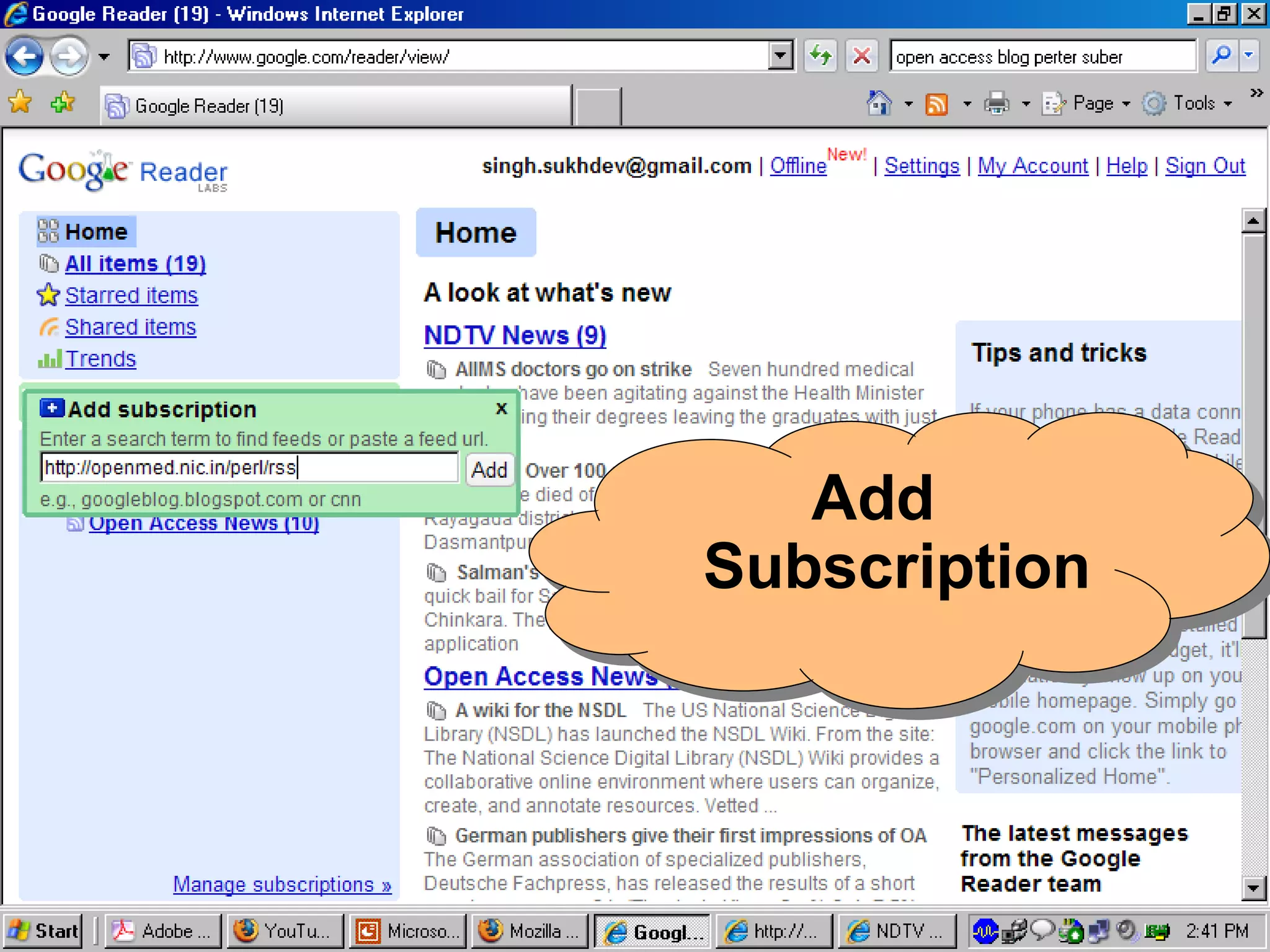The image size is (1270, 952).
Task: Select the Google Reader (19) tab
Action: click(335, 106)
